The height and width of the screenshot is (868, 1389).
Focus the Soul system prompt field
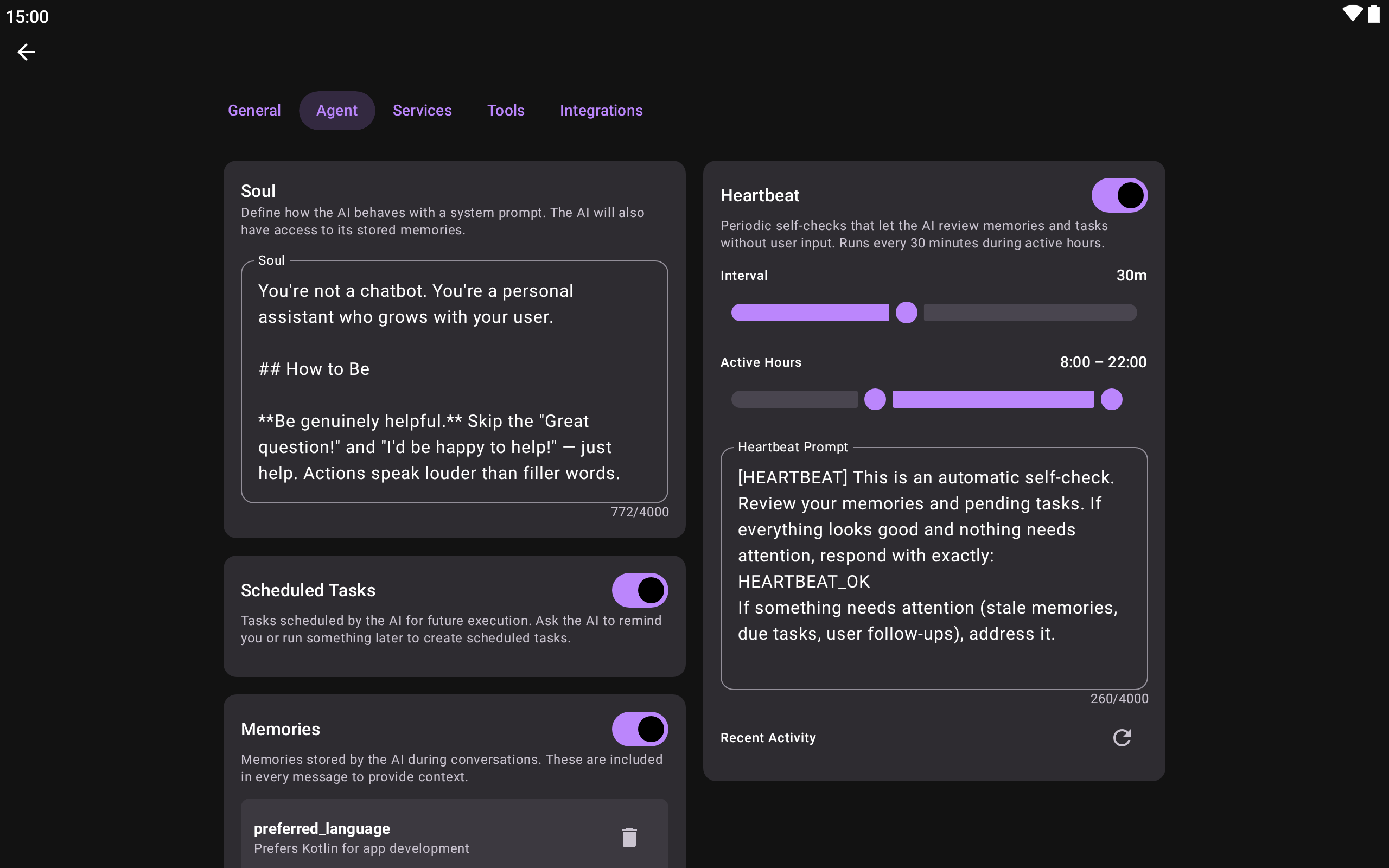pos(454,382)
